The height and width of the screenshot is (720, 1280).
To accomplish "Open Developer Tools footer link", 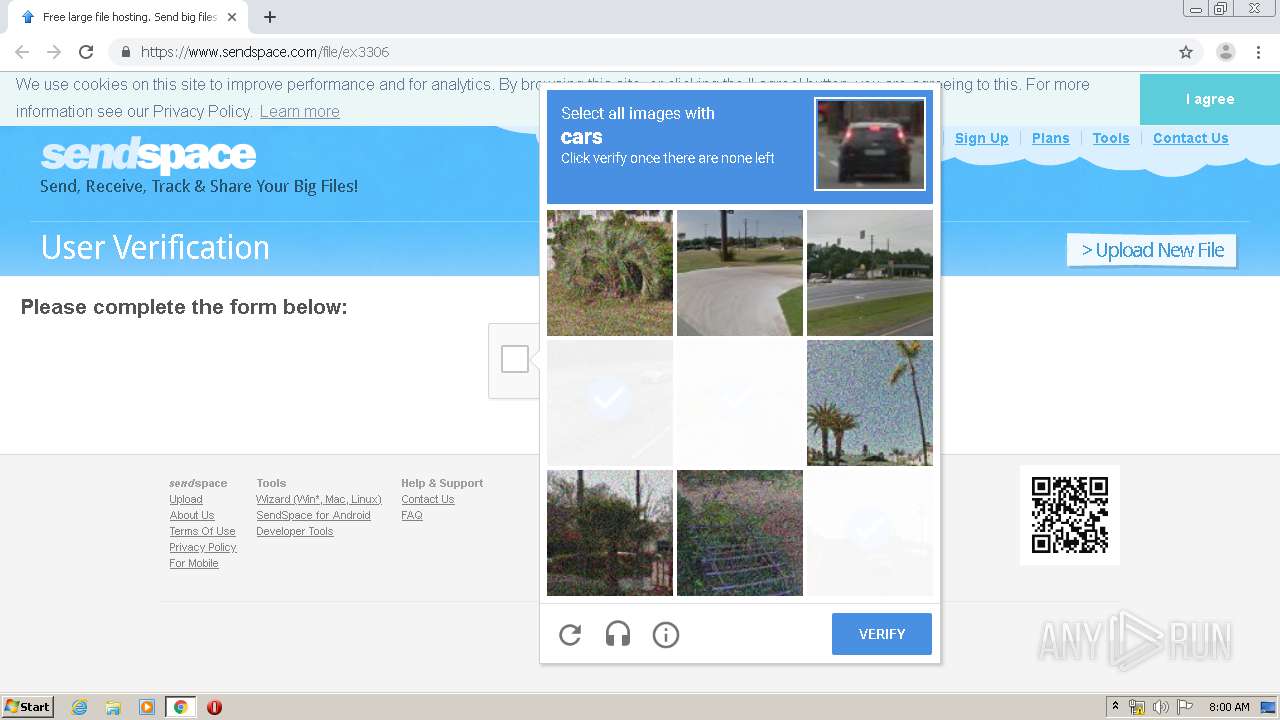I will click(295, 531).
